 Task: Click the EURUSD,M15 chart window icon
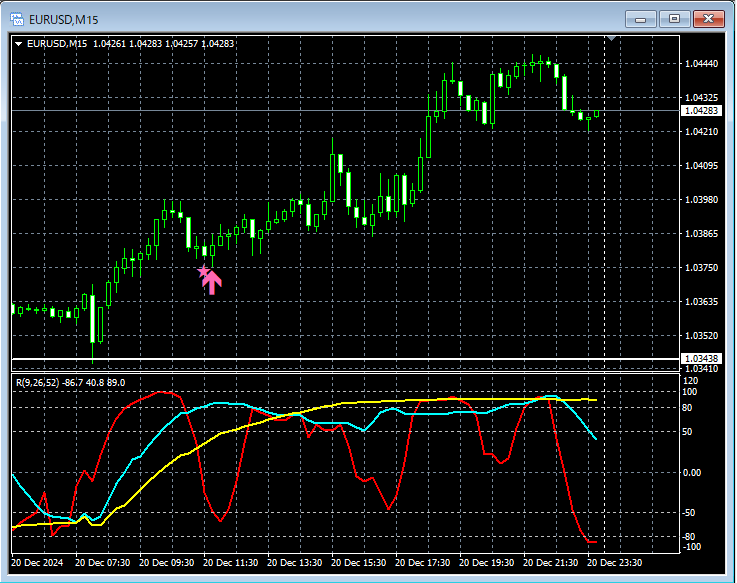17,19
